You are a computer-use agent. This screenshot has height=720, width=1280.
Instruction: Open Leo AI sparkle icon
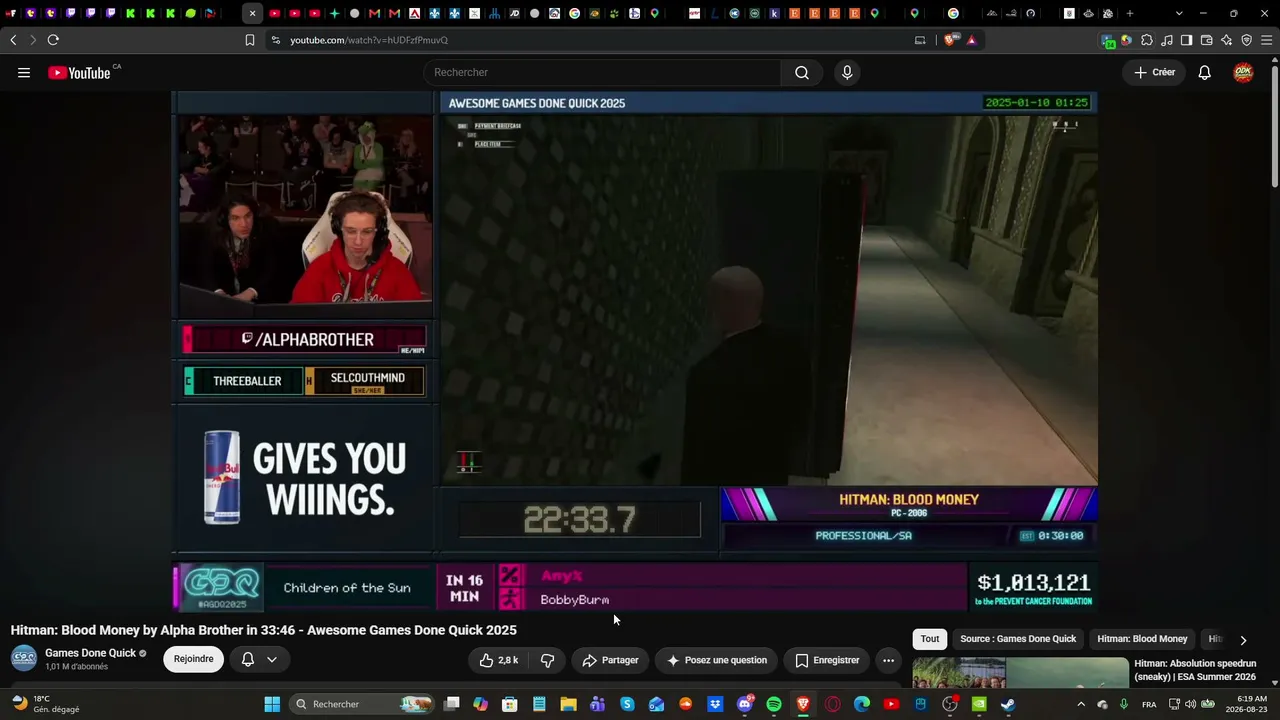(x=1227, y=40)
